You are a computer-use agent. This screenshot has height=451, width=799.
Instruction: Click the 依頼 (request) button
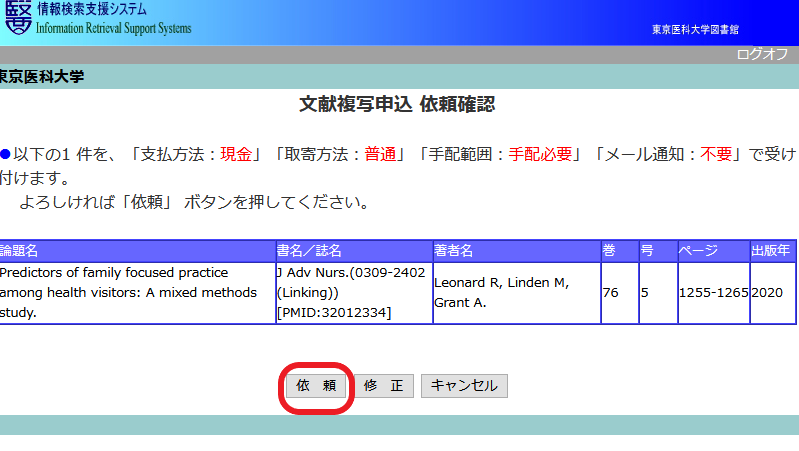click(x=316, y=386)
